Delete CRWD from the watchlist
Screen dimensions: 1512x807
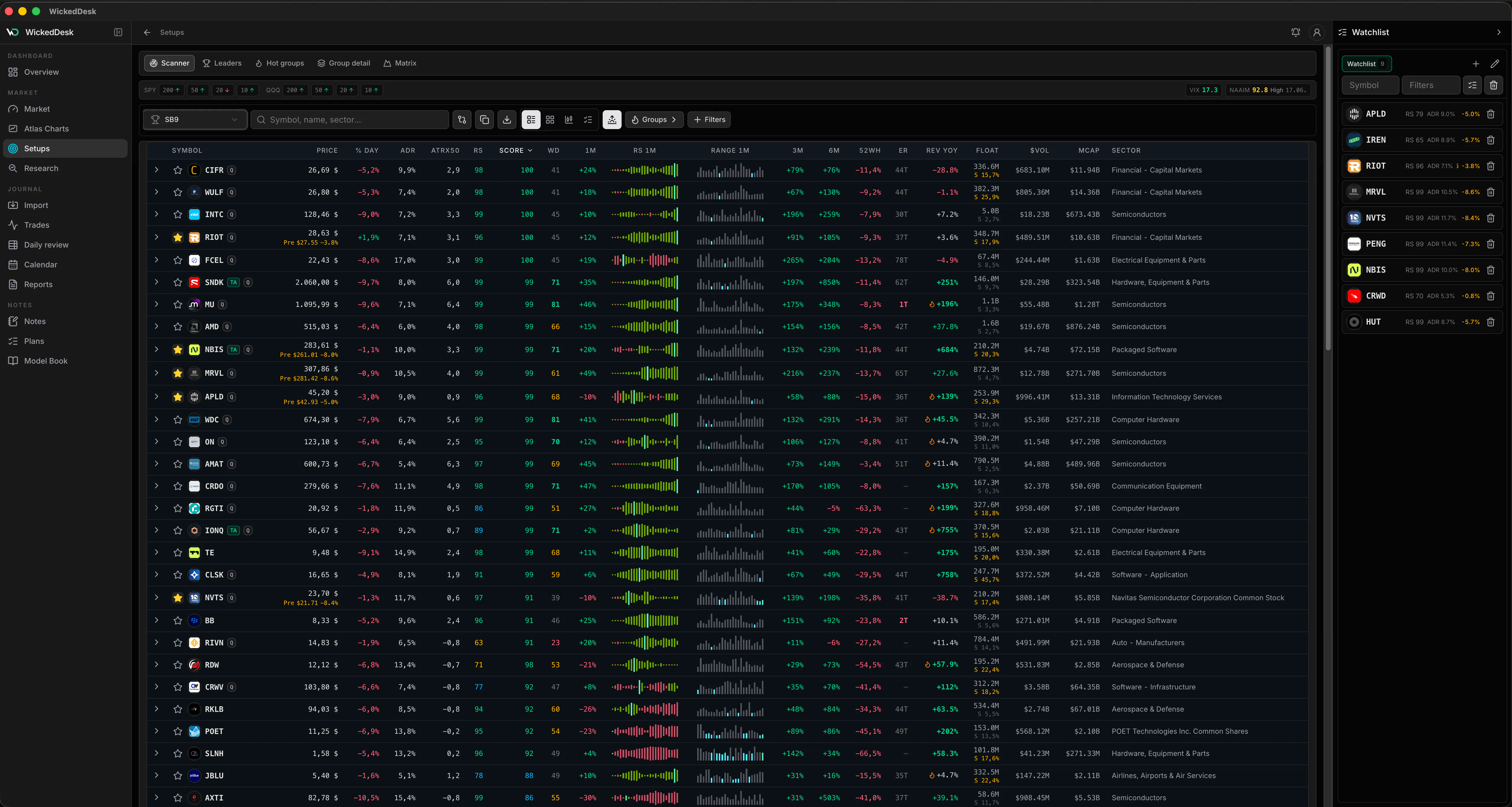(x=1490, y=296)
